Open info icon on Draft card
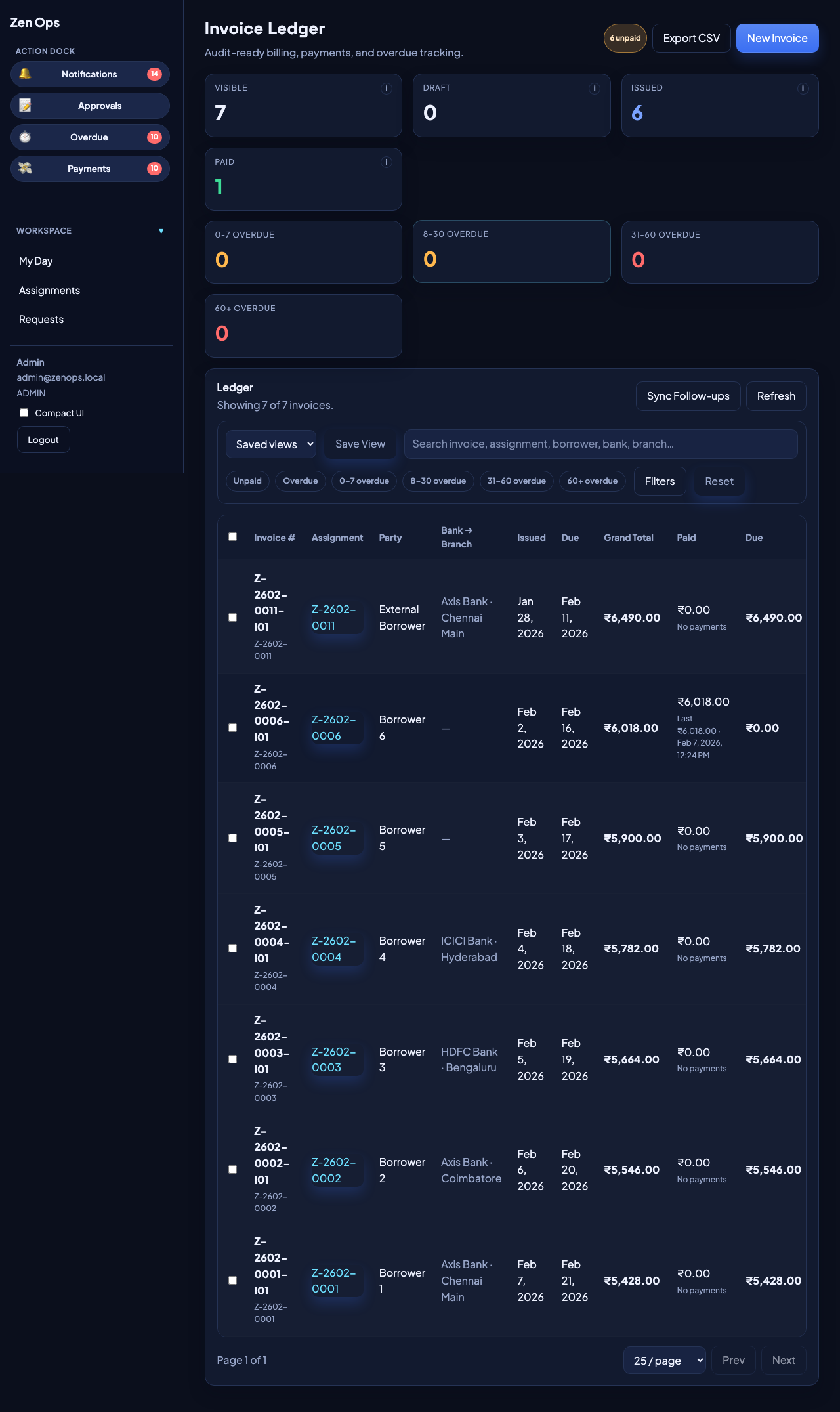Viewport: 840px width, 1412px height. pos(595,89)
